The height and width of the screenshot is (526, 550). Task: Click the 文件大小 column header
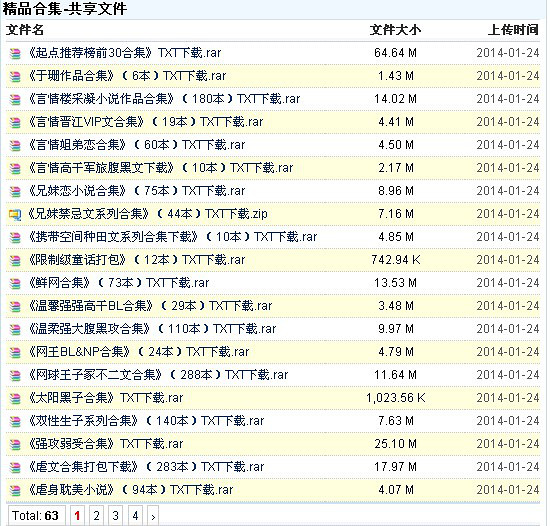pos(395,30)
